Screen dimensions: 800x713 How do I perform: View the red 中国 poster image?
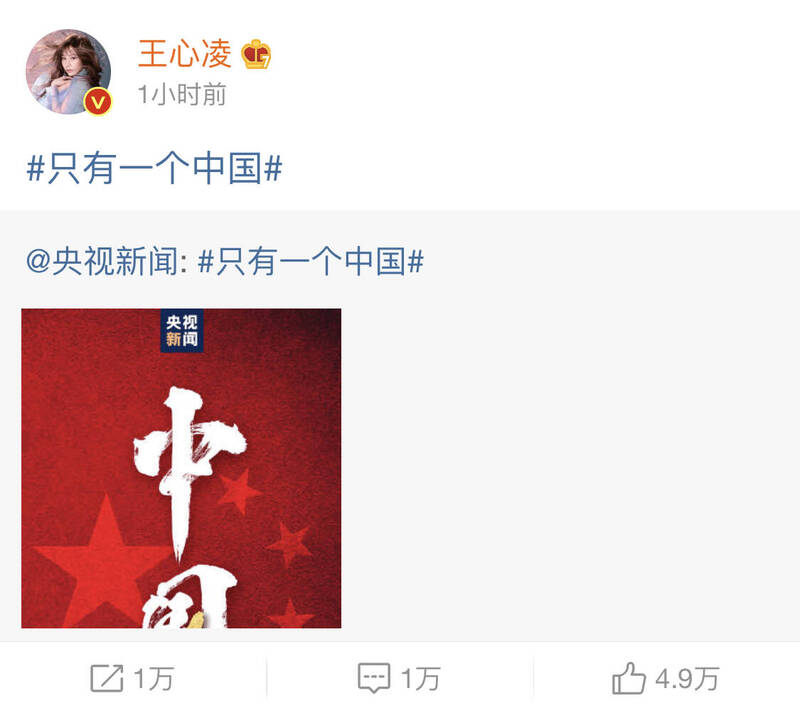[181, 468]
